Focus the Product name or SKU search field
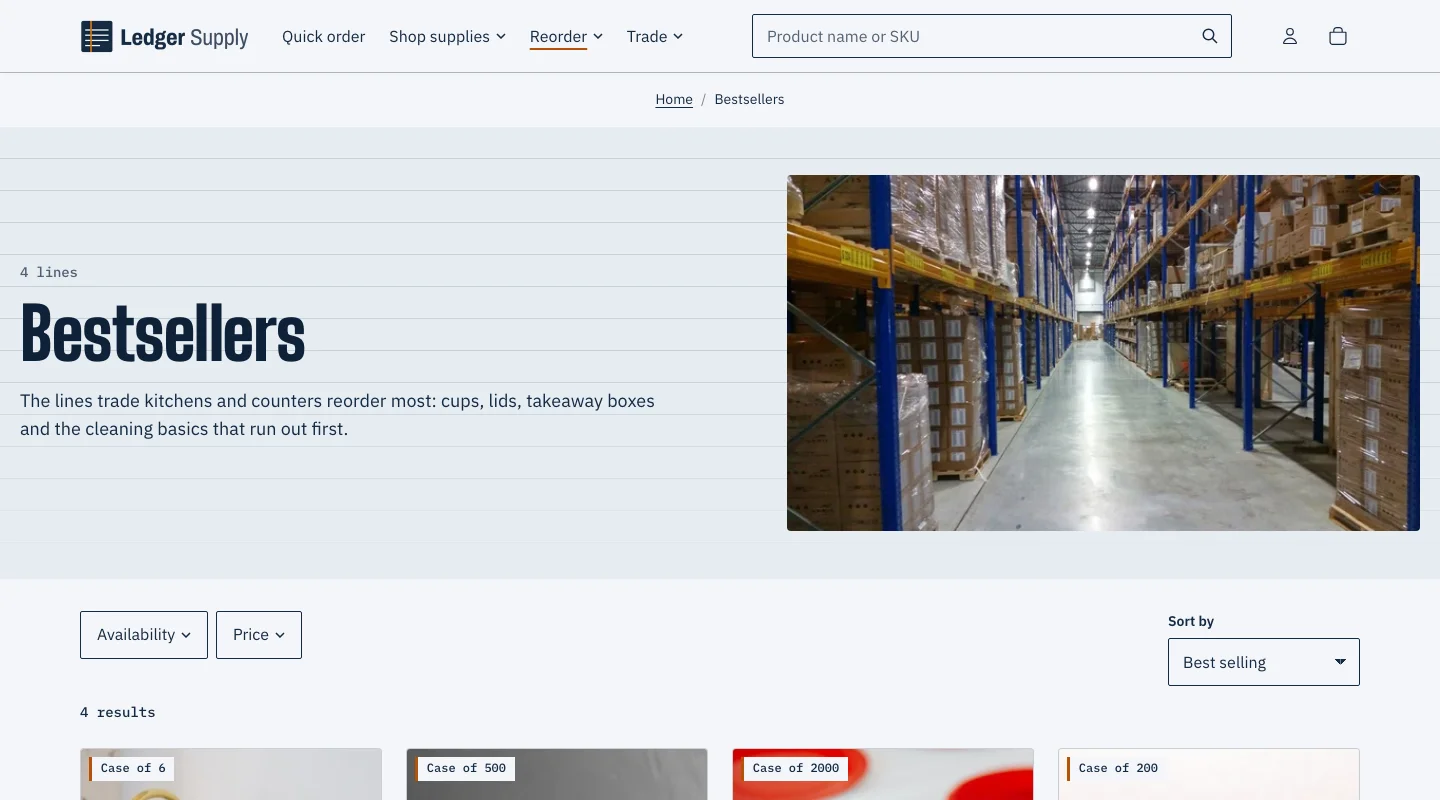Viewport: 1440px width, 800px height. (x=992, y=36)
